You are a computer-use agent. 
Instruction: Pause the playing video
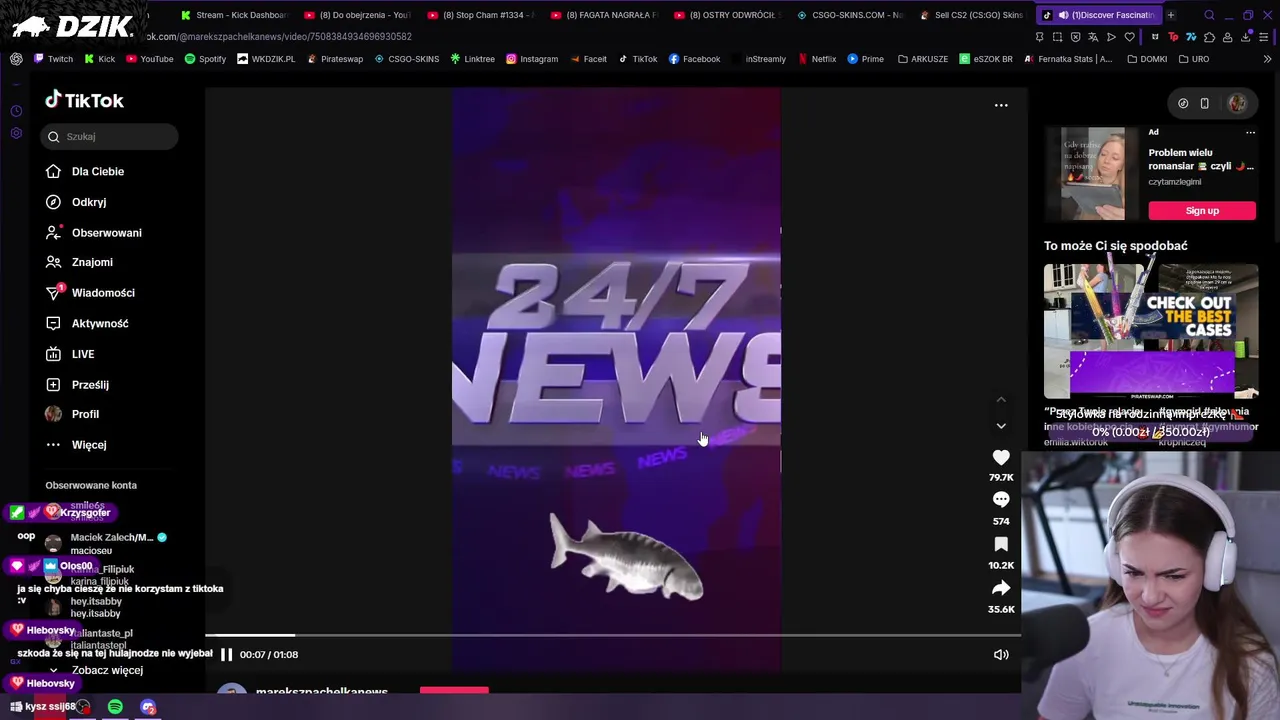coord(226,654)
